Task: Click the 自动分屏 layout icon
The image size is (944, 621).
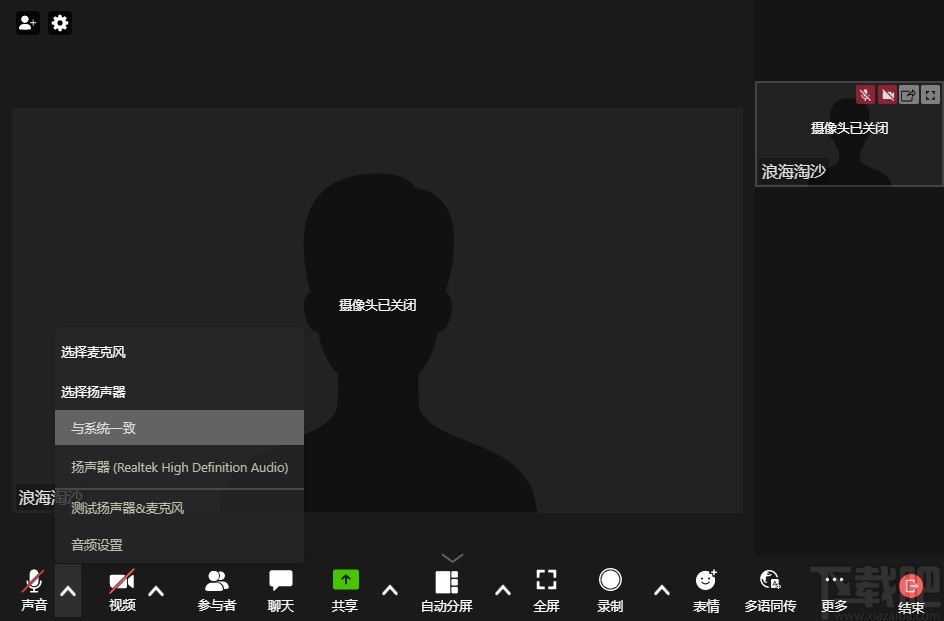Action: 446,589
